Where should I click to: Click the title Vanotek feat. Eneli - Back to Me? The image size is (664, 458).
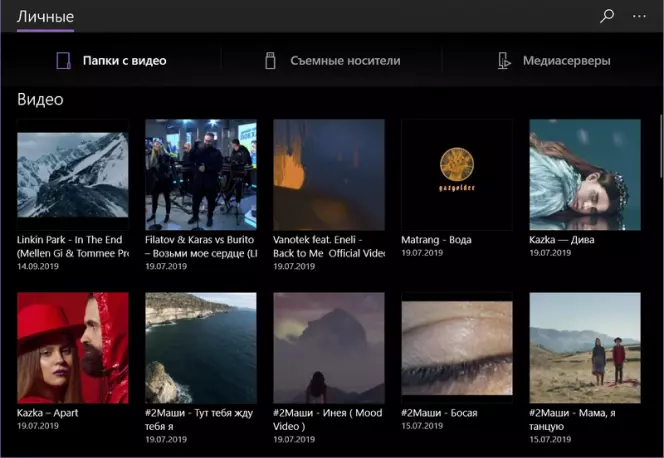click(x=329, y=246)
